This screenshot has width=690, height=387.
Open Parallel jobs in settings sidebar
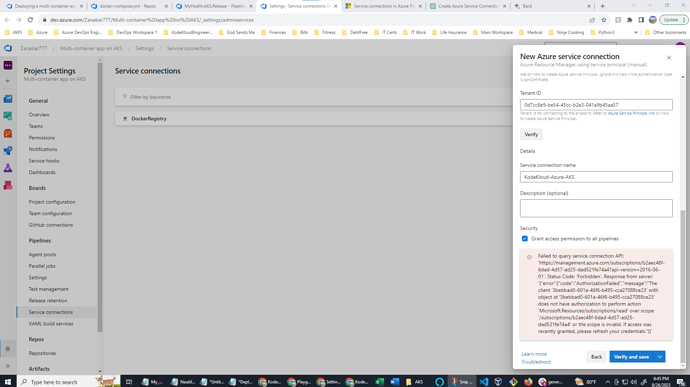click(42, 266)
